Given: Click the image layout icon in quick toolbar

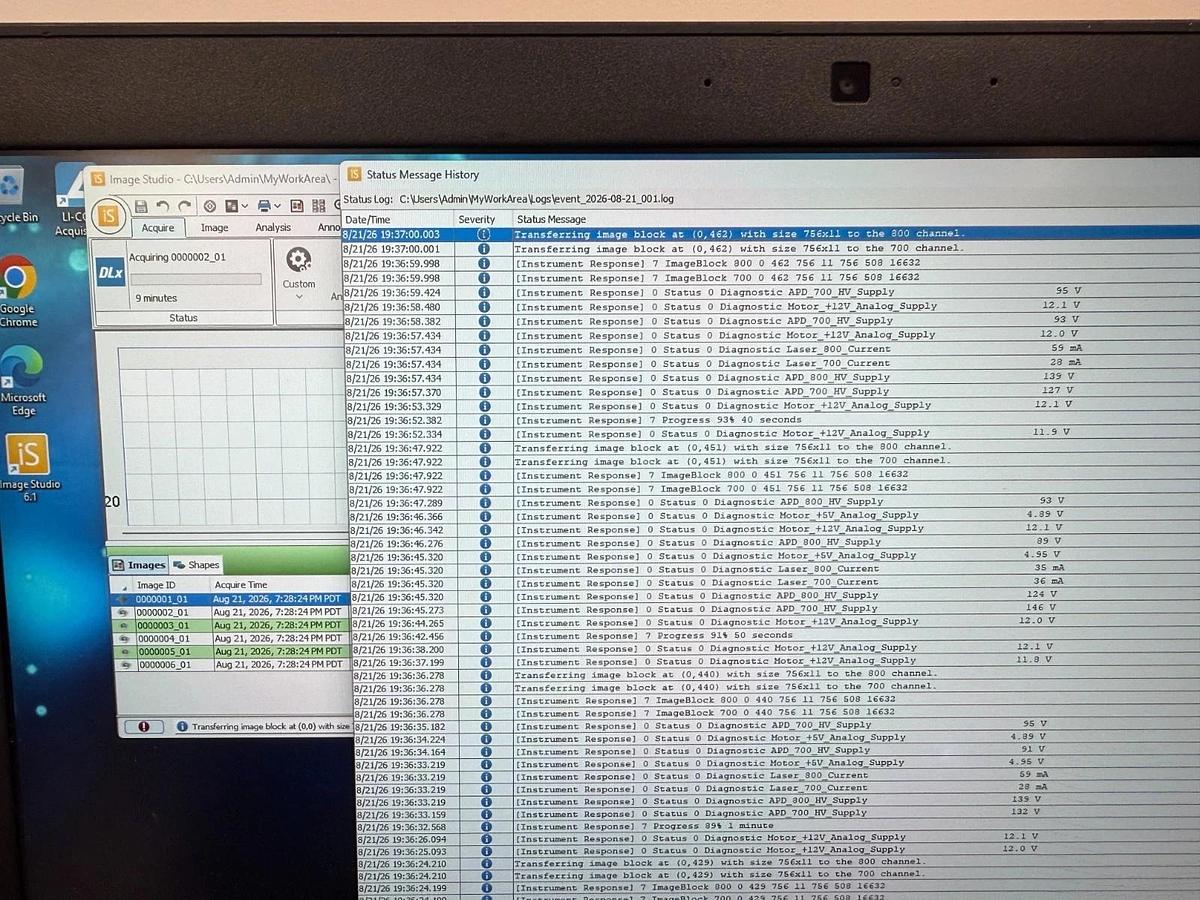Looking at the screenshot, I should 231,206.
